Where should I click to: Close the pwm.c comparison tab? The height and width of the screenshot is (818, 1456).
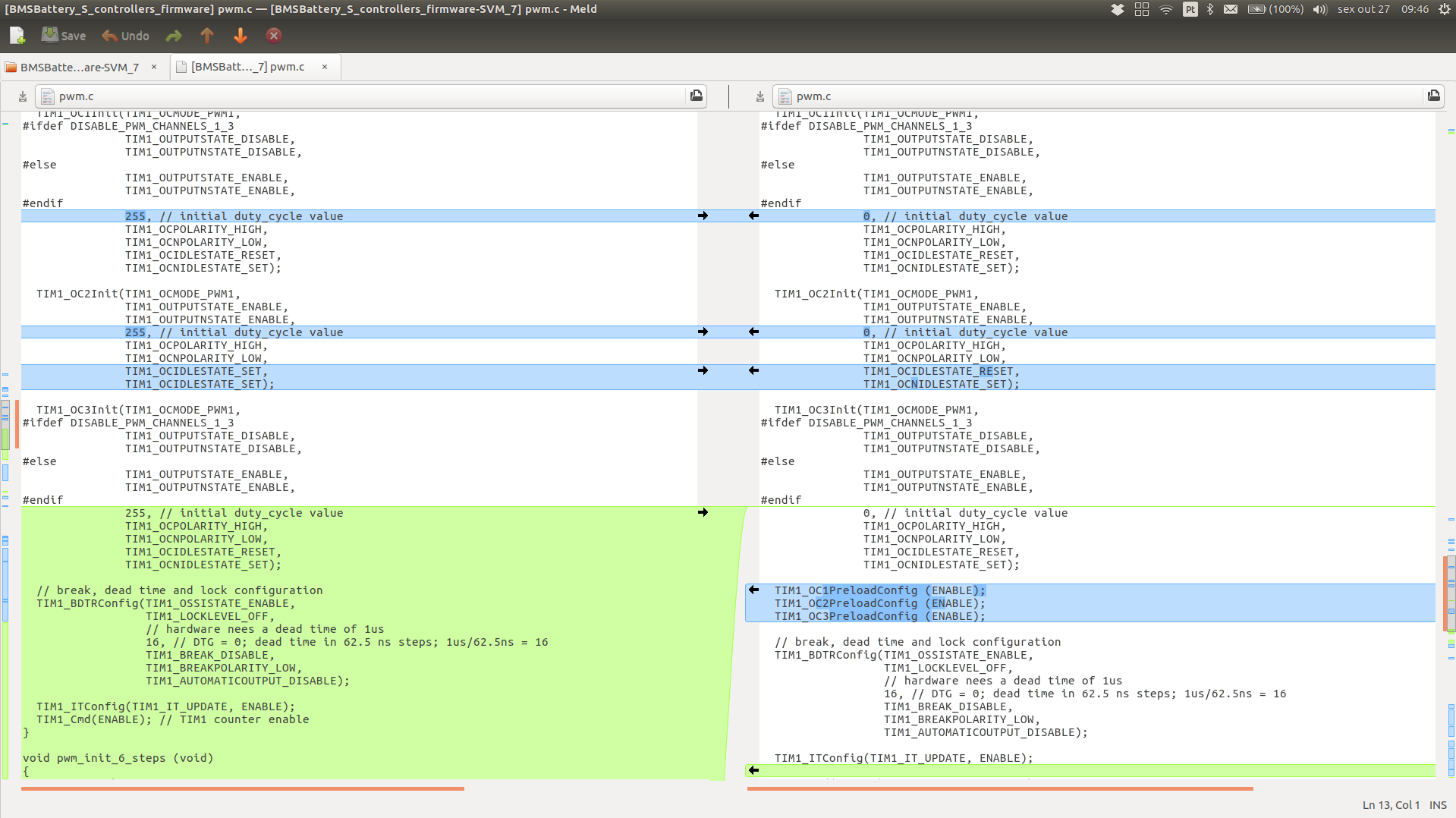325,67
